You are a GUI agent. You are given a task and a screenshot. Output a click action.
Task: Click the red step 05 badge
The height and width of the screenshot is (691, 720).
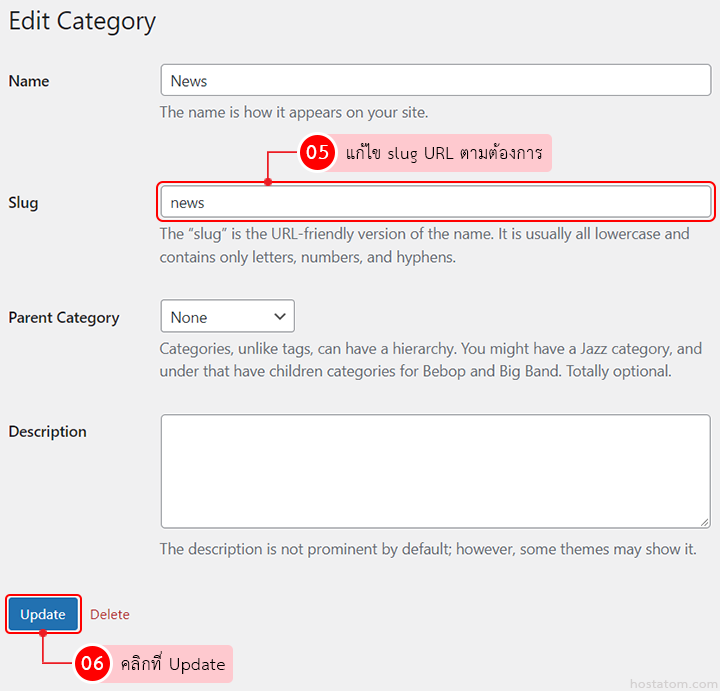click(317, 153)
